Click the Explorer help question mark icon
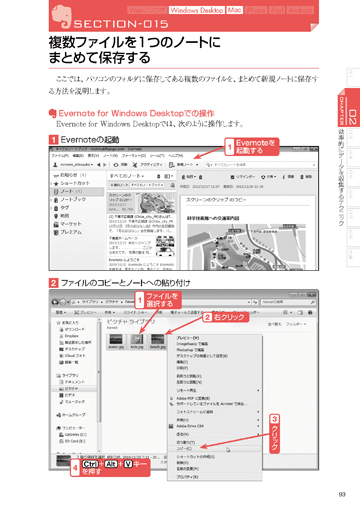This screenshot has width=360, height=510. coord(310,312)
